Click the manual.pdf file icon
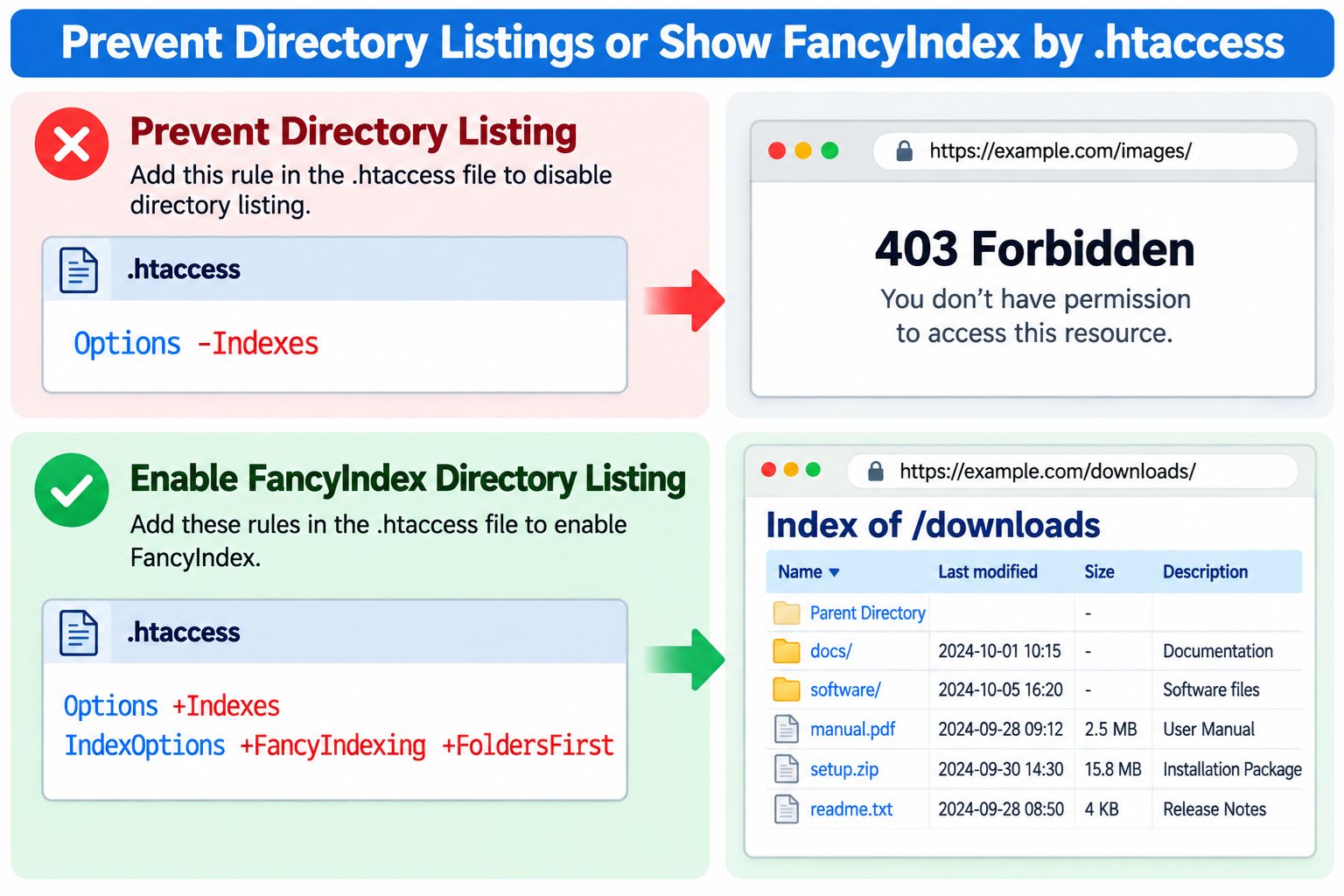 pos(787,730)
